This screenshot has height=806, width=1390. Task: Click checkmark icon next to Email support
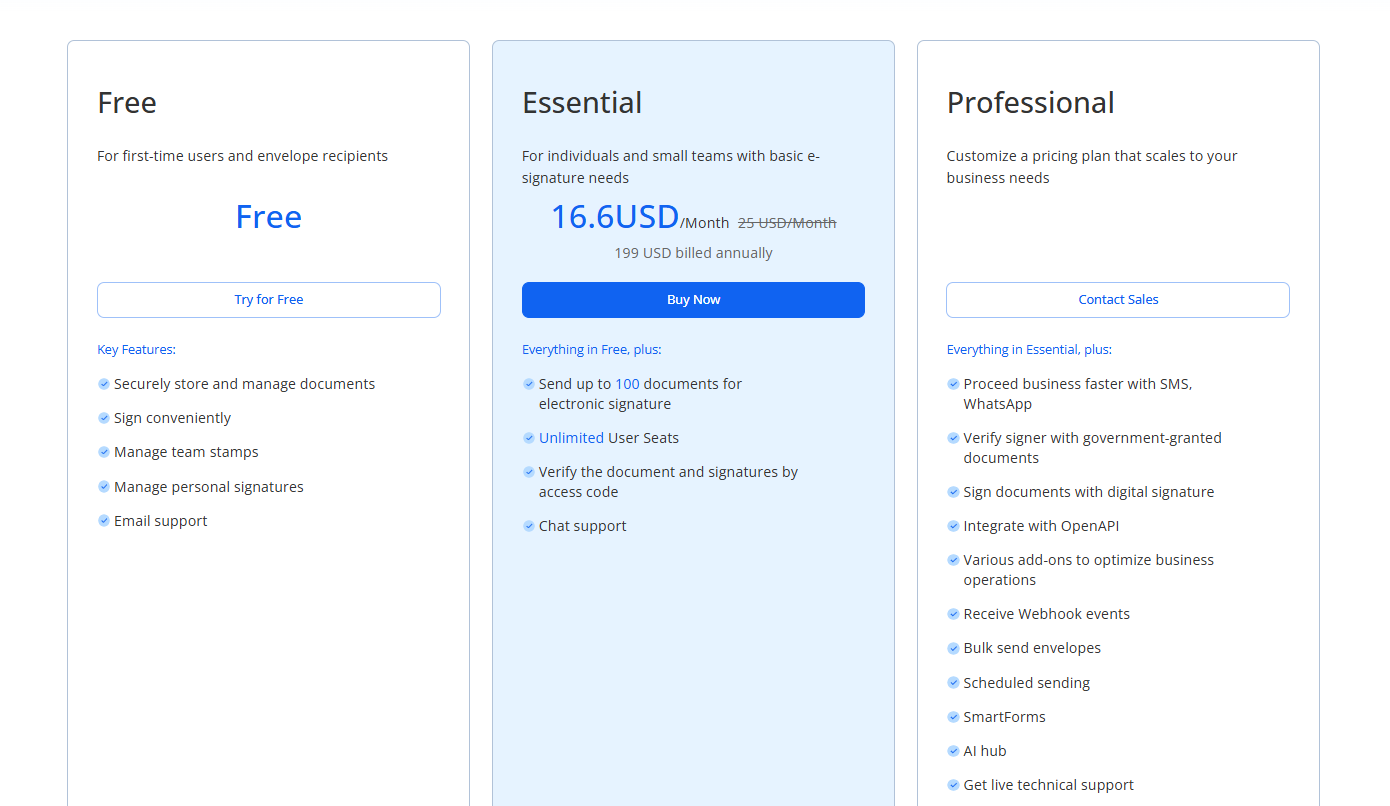pos(104,521)
